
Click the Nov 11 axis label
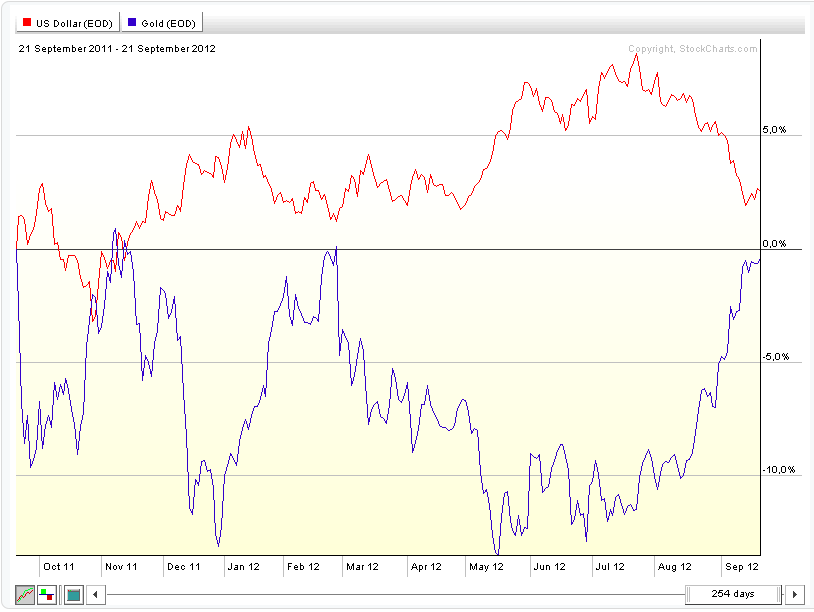click(x=121, y=567)
